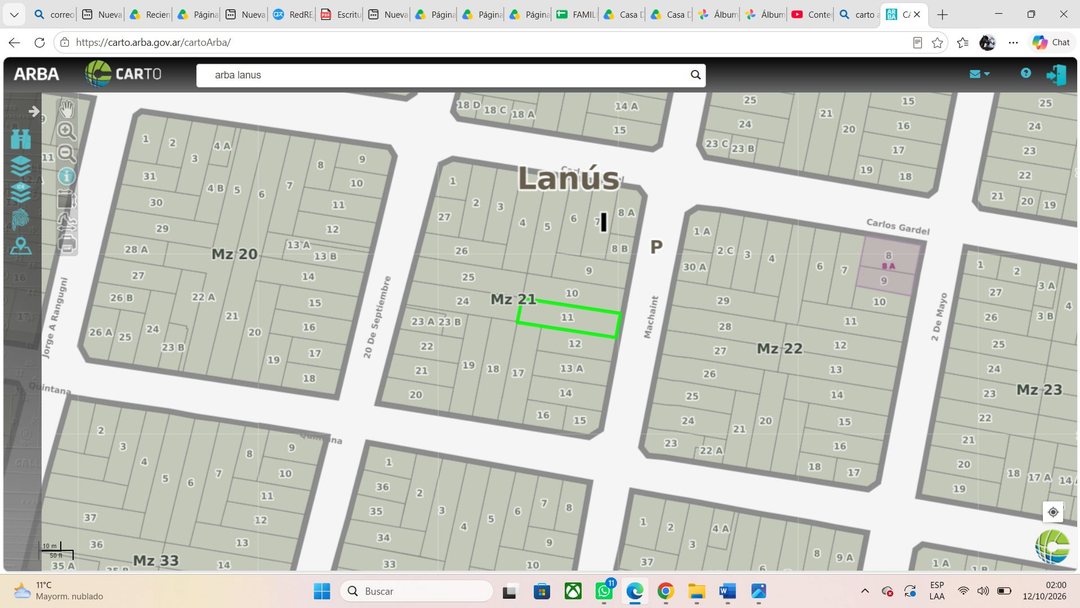Switch to the 'Escritu' tab
This screenshot has height=608, width=1080.
tap(340, 14)
